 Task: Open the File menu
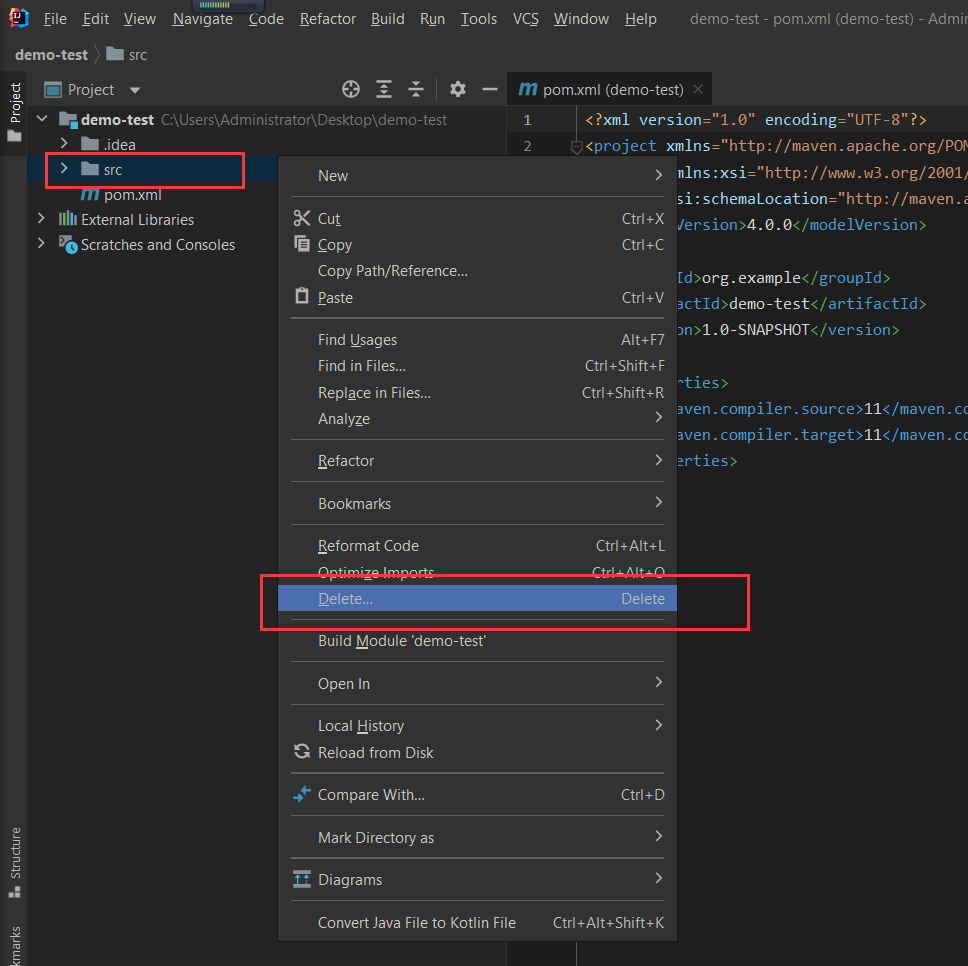pyautogui.click(x=55, y=19)
